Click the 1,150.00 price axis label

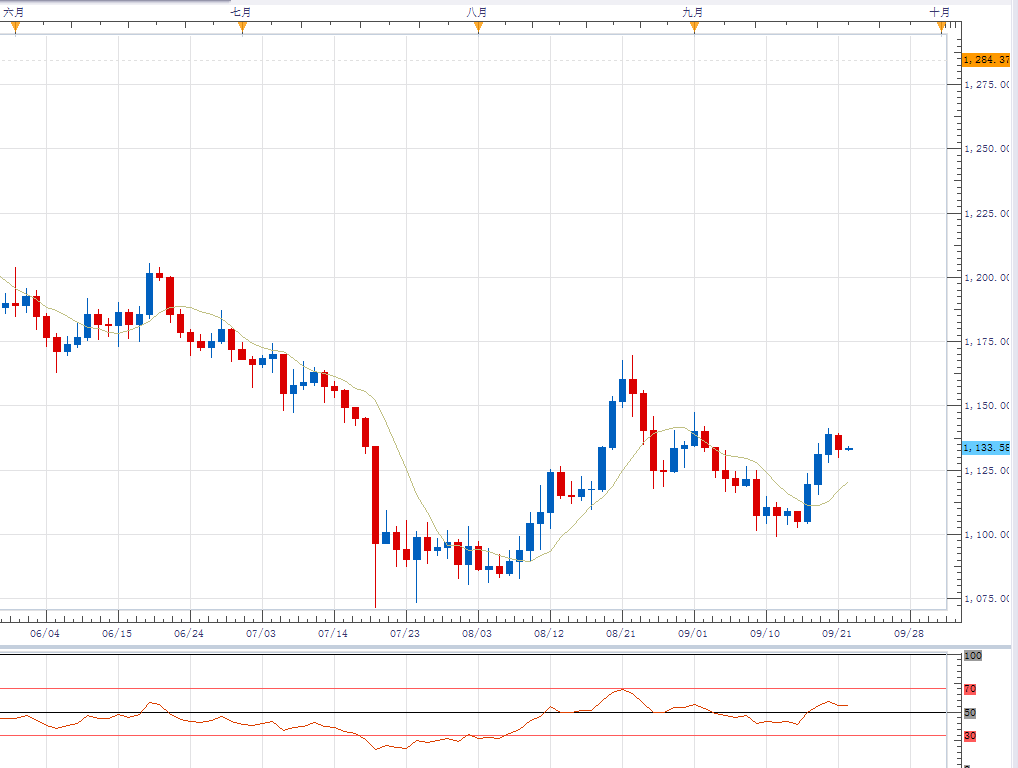987,406
